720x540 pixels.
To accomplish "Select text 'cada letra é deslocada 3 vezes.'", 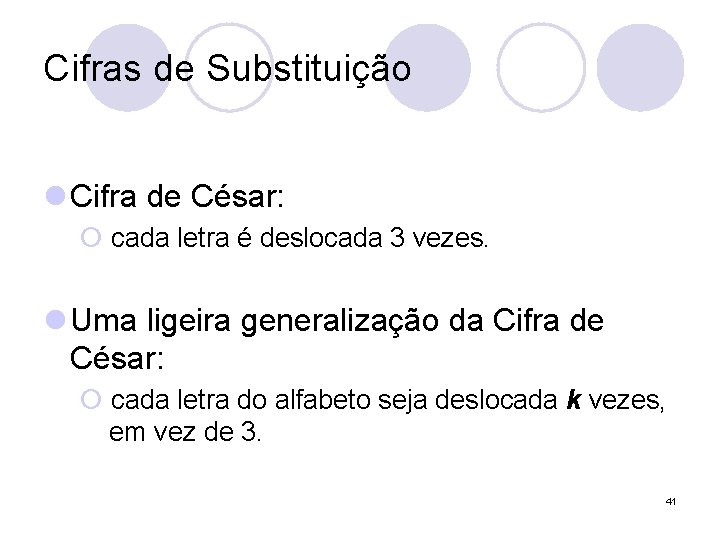I will pos(300,240).
